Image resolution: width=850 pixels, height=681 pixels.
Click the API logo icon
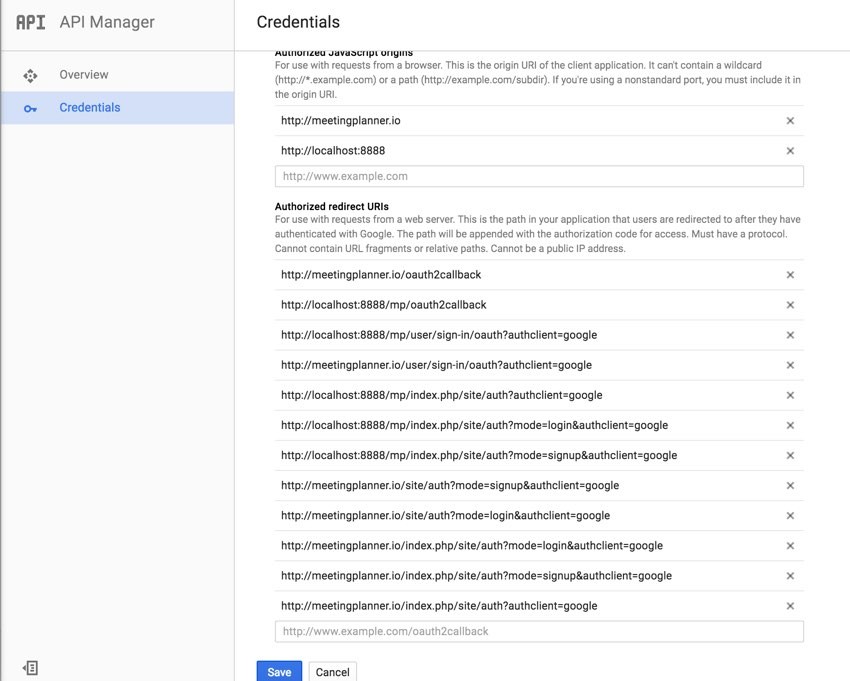pos(31,22)
